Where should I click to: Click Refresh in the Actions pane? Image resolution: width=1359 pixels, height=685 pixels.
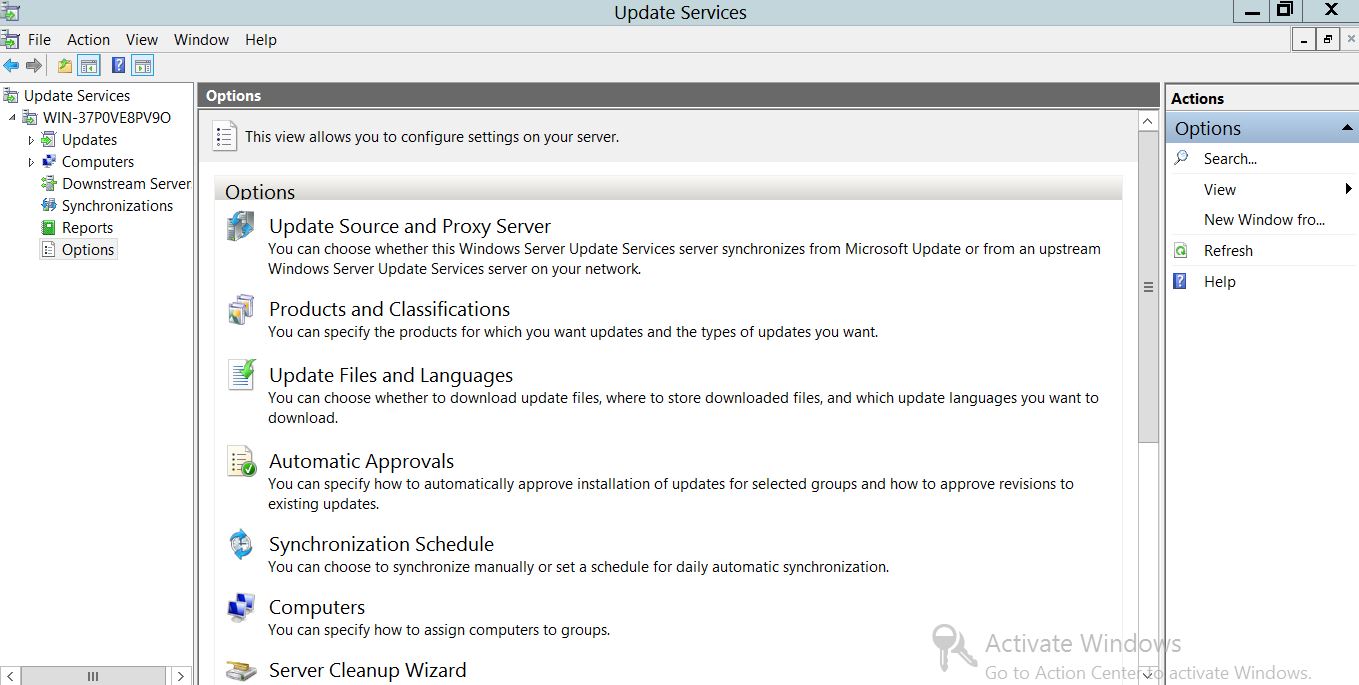[1228, 251]
